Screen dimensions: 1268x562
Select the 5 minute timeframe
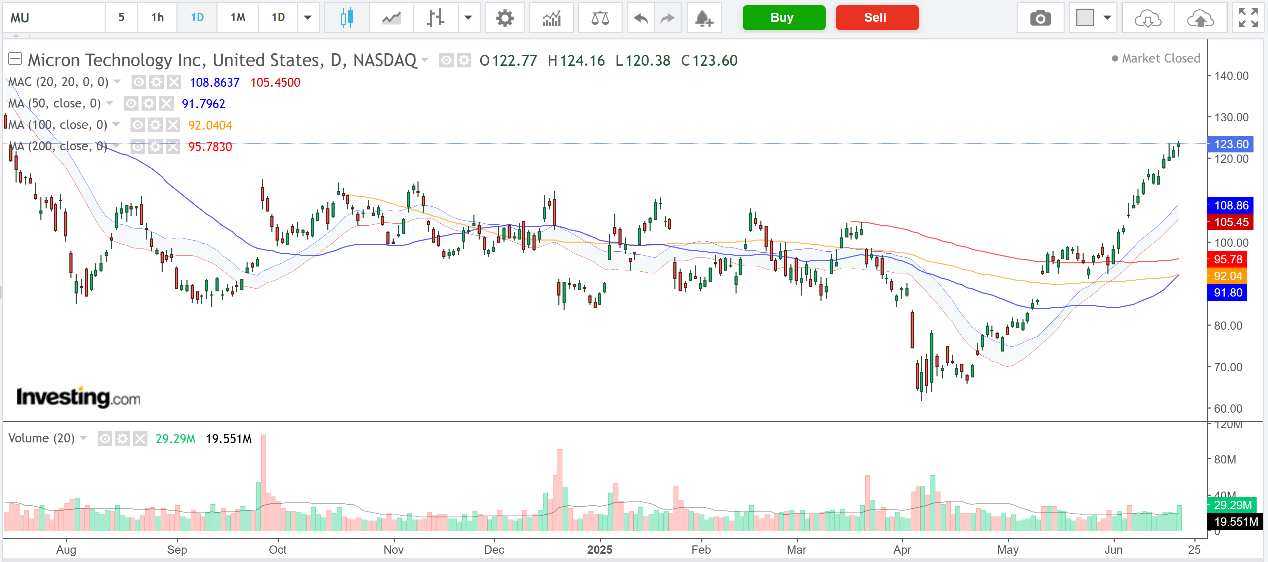click(121, 18)
